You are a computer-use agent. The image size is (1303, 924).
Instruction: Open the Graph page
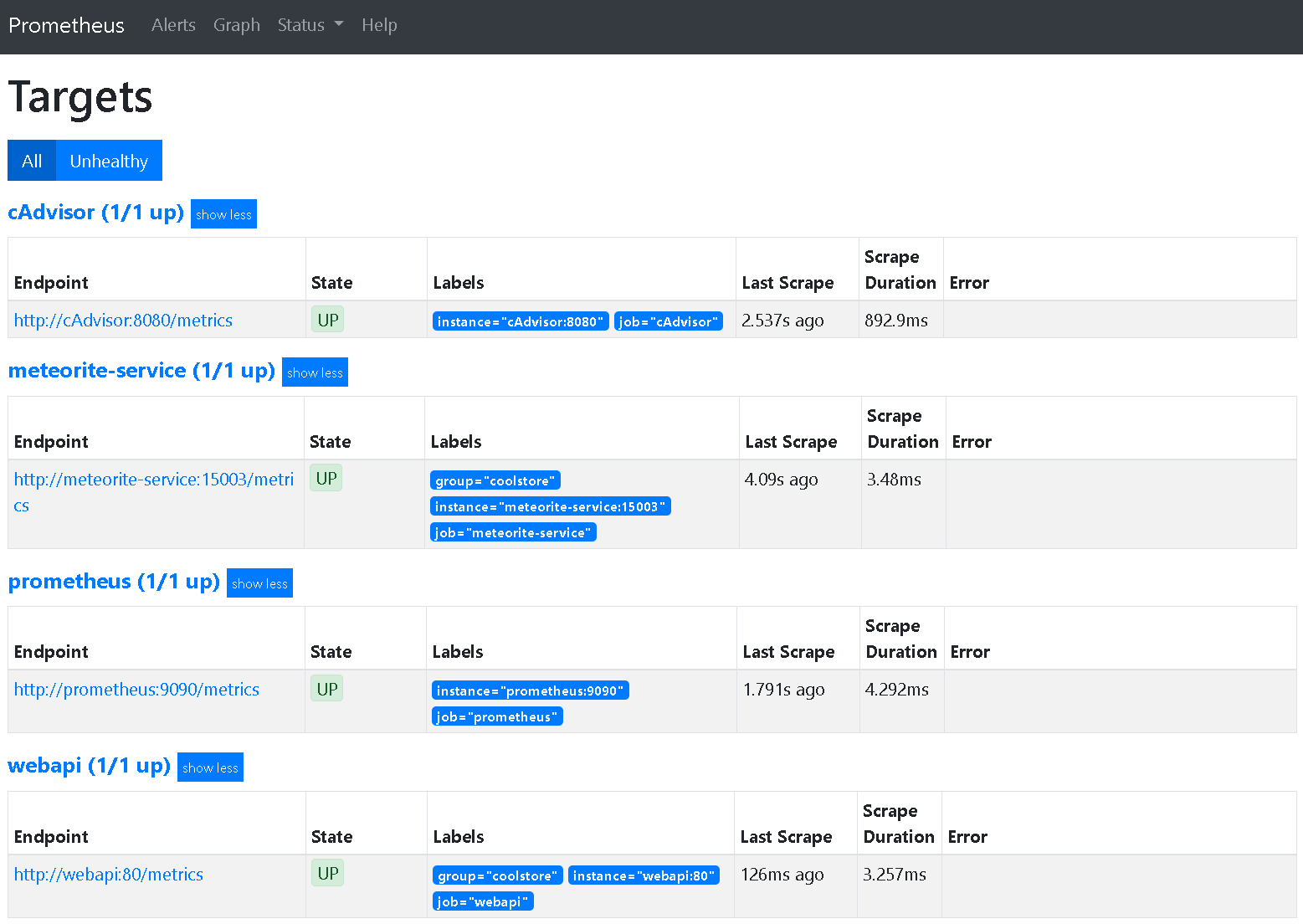pos(237,25)
